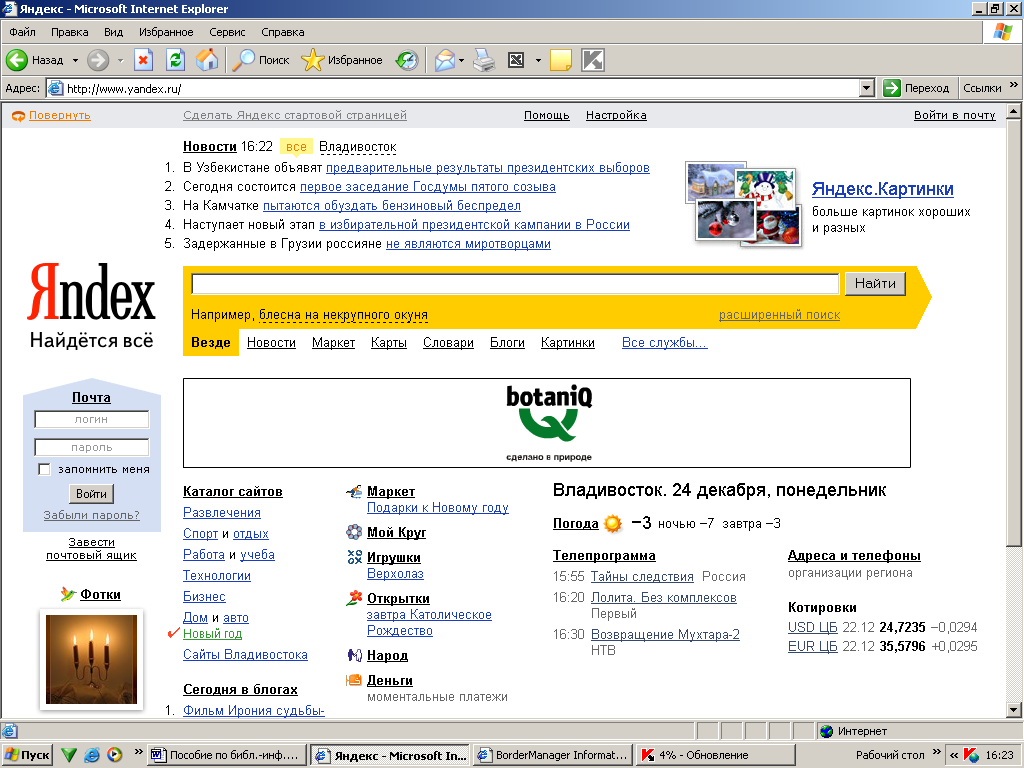This screenshot has width=1024, height=768.
Task: Switch search to the Карты tab
Action: point(389,343)
